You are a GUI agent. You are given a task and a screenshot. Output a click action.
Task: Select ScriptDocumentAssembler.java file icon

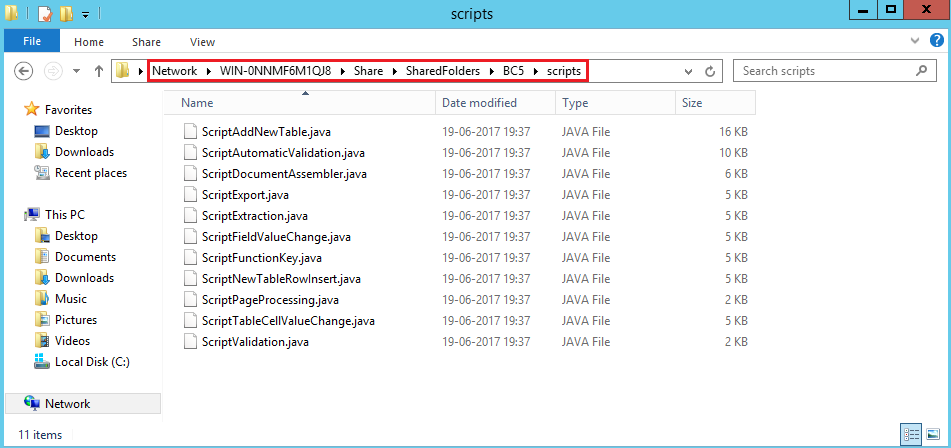tap(191, 174)
